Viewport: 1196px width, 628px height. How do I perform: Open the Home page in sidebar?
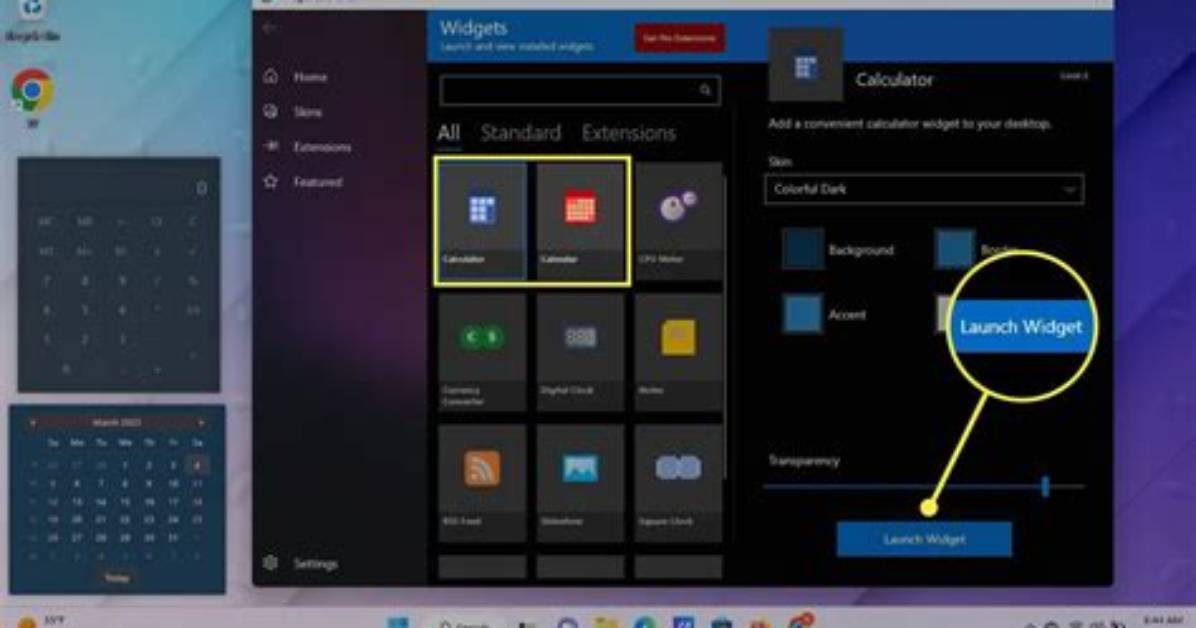coord(310,77)
